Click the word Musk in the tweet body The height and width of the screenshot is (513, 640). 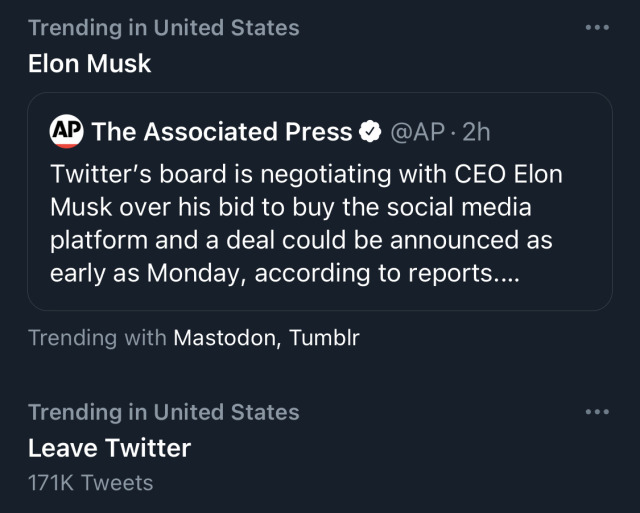tap(77, 207)
